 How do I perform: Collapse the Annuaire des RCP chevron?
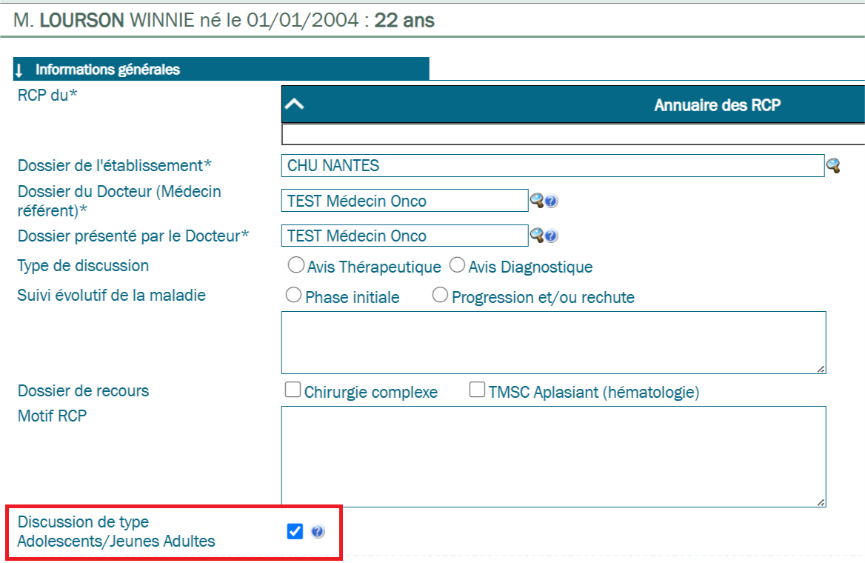tap(295, 105)
